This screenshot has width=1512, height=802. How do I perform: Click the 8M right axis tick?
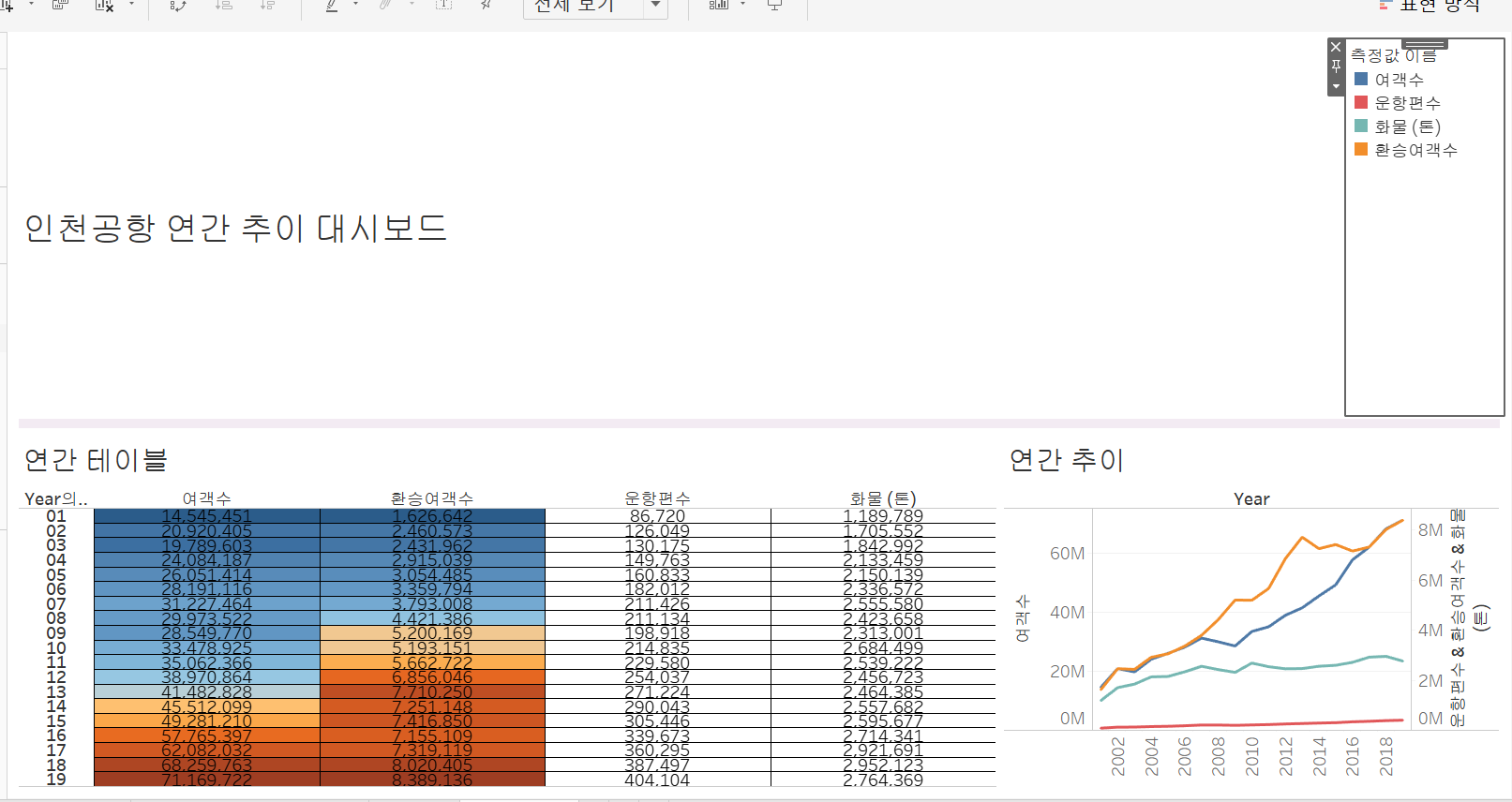(1430, 530)
